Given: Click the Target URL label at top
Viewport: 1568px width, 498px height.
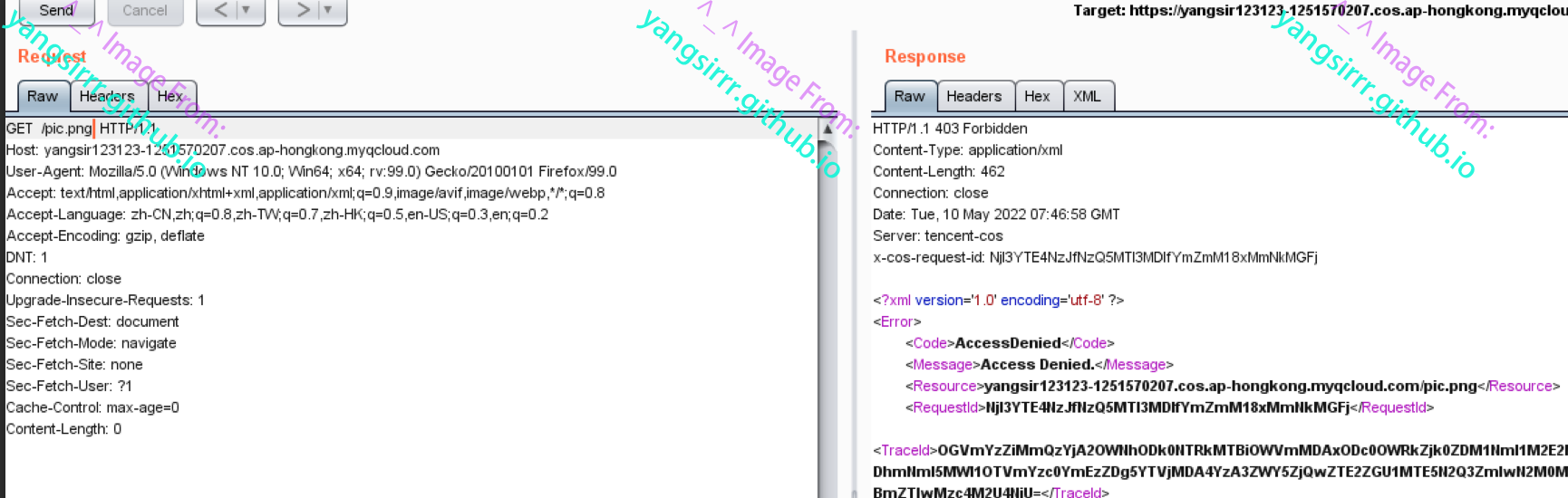Looking at the screenshot, I should coord(1321,11).
